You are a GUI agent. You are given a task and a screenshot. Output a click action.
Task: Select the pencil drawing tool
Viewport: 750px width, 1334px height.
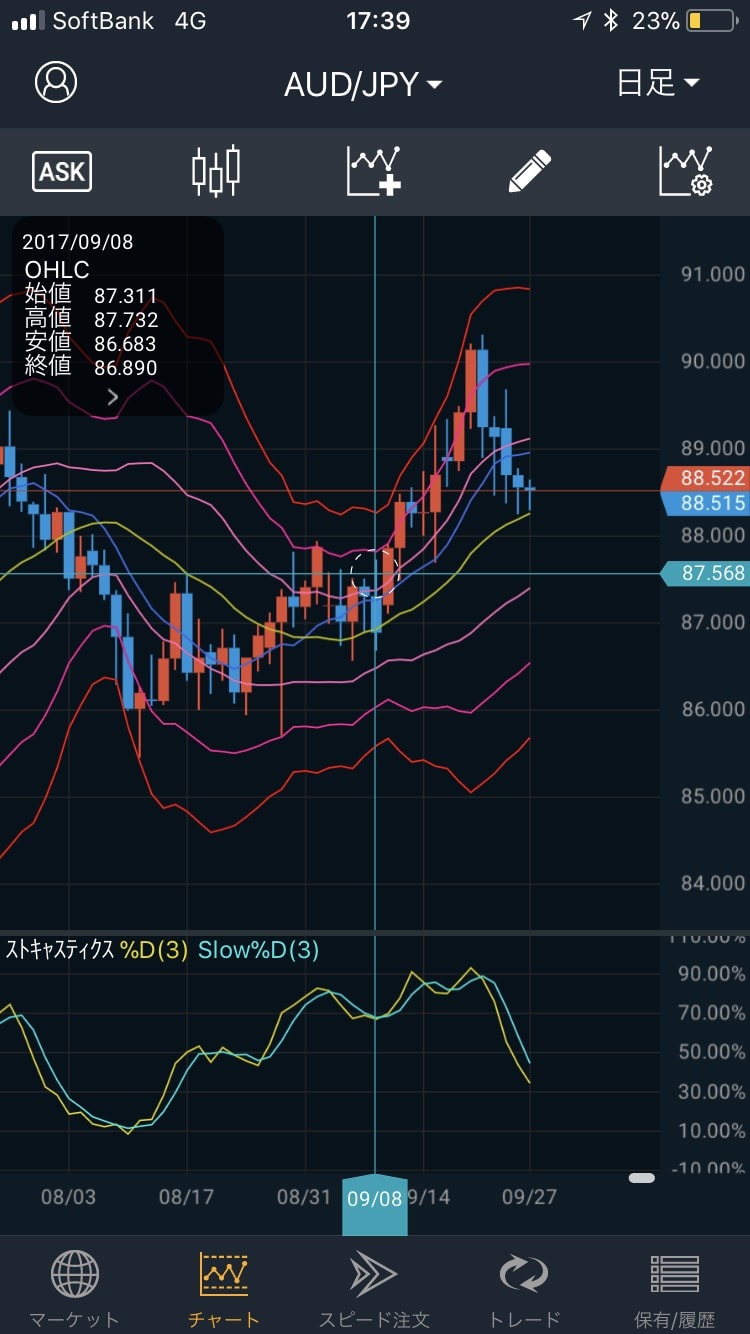click(x=529, y=171)
